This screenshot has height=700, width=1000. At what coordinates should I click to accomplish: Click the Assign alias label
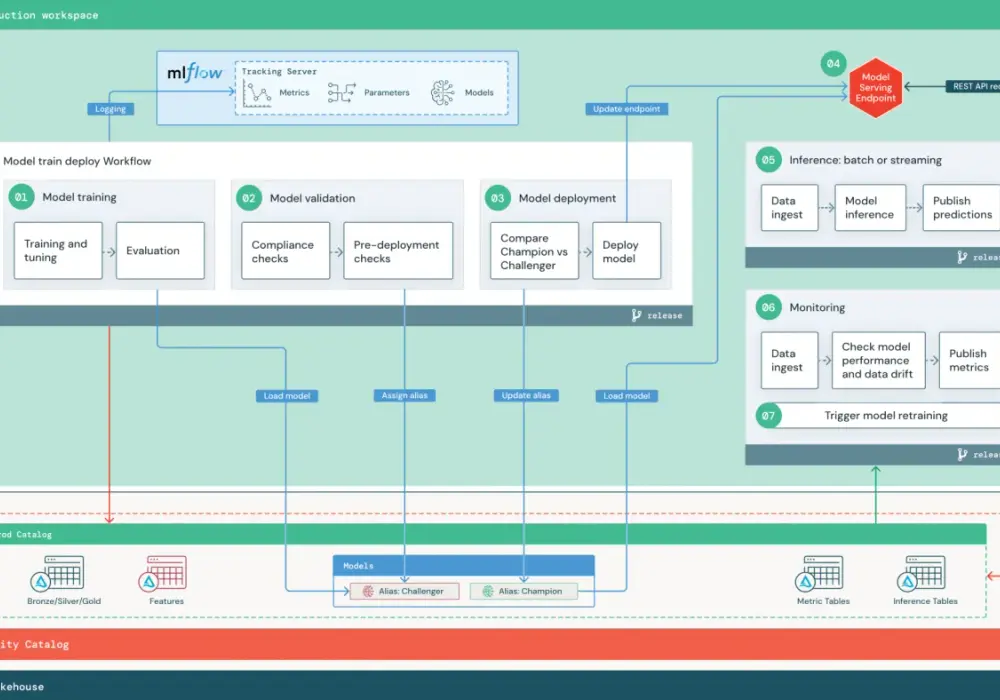[x=404, y=395]
